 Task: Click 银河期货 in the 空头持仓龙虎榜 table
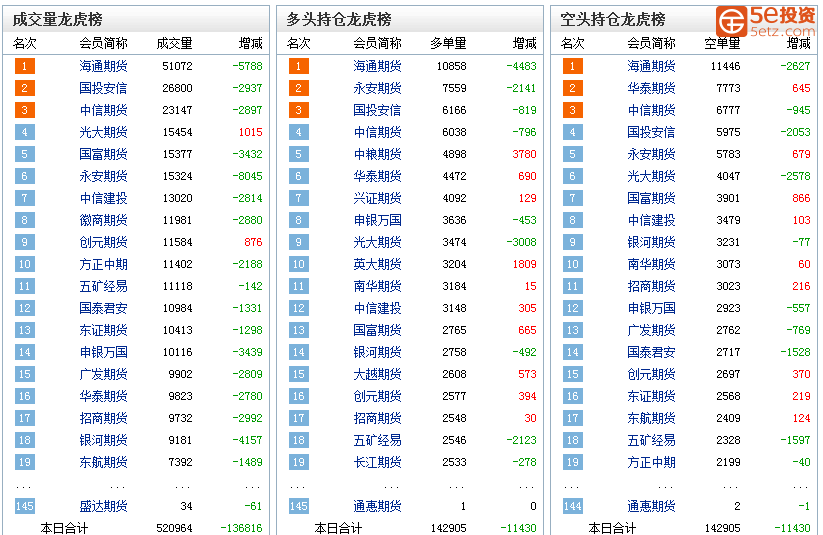tap(651, 242)
